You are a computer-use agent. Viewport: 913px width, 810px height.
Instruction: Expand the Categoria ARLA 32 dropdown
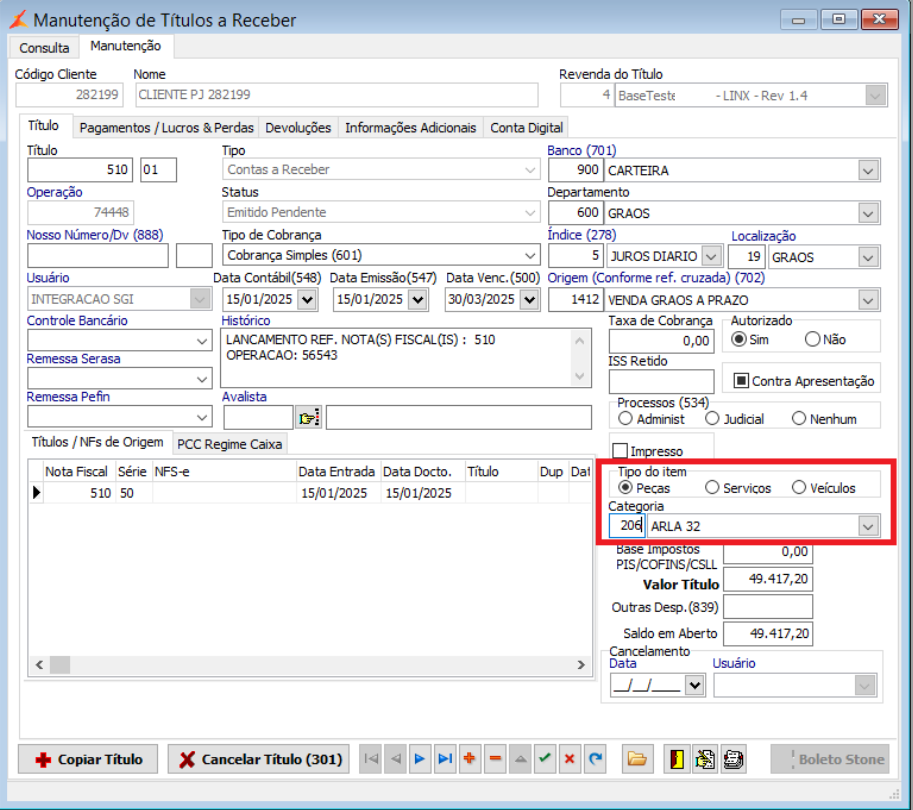tap(868, 526)
